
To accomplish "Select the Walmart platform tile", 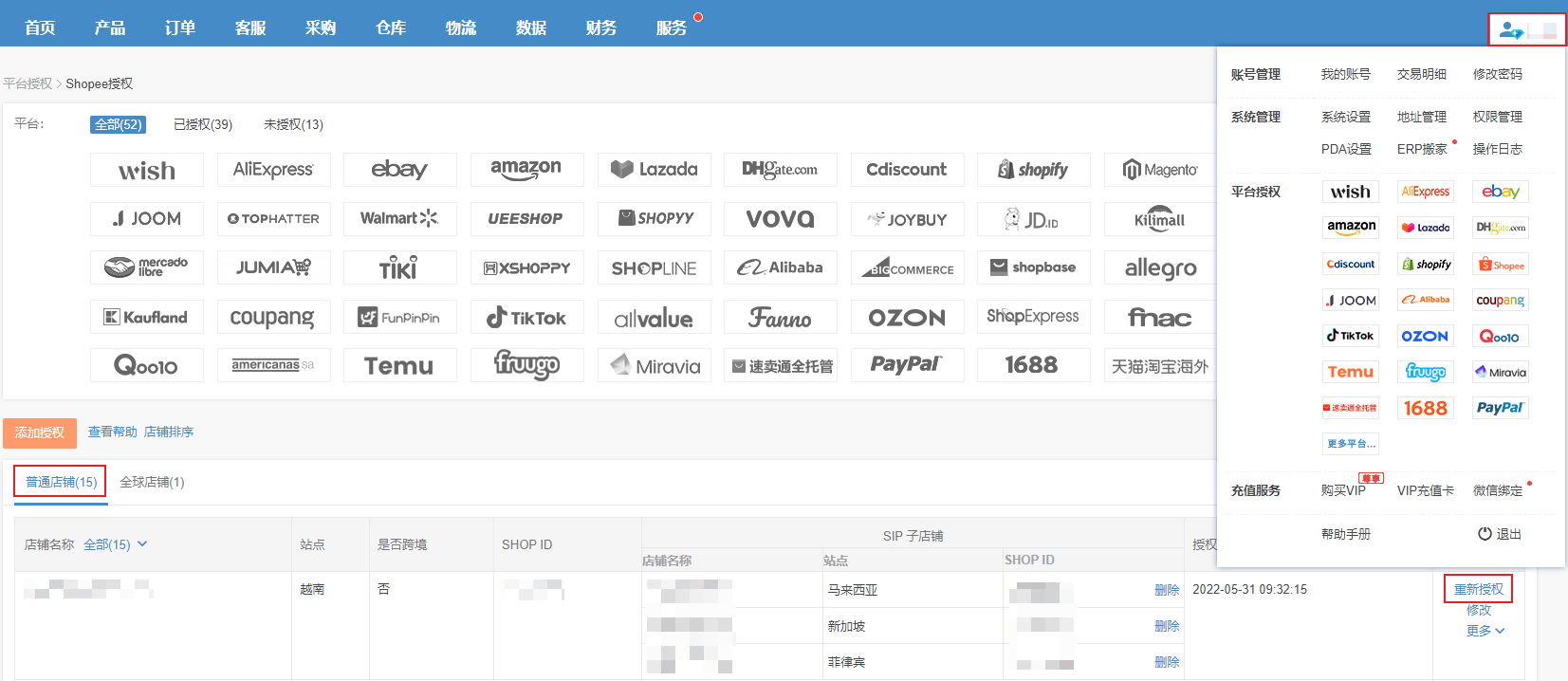I will (x=400, y=219).
